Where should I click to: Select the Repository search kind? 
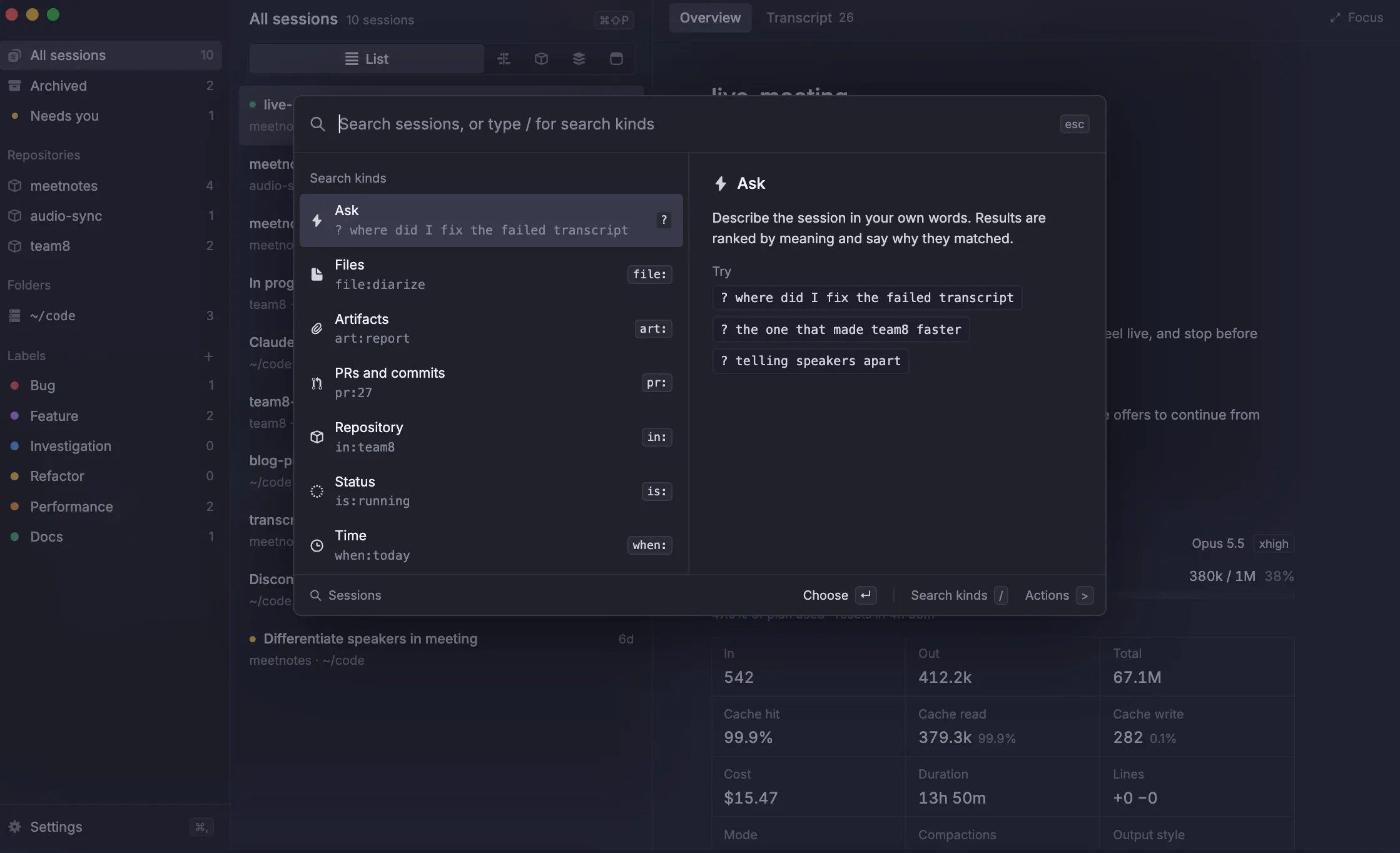pyautogui.click(x=491, y=437)
